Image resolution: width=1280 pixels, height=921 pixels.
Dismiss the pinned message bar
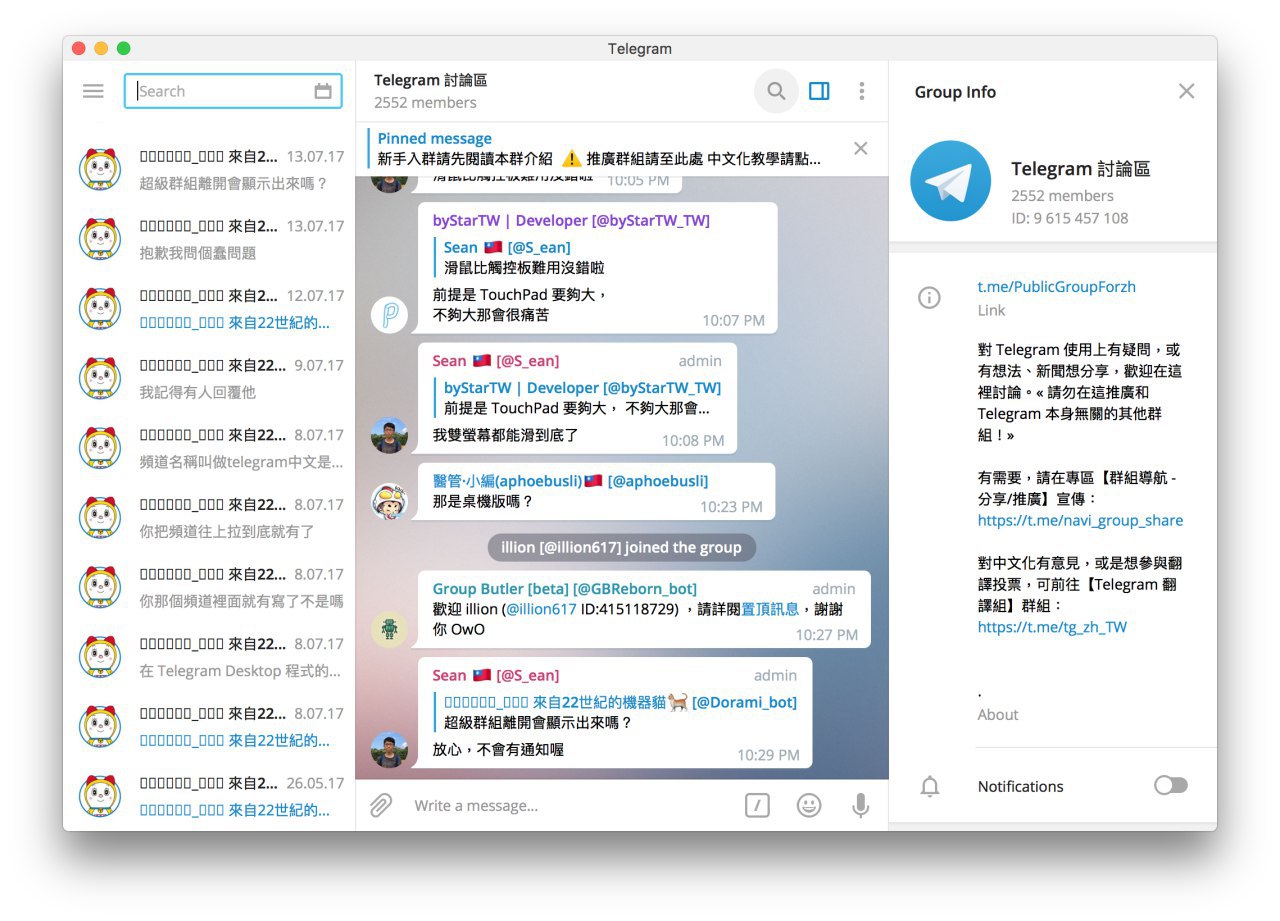[x=860, y=148]
